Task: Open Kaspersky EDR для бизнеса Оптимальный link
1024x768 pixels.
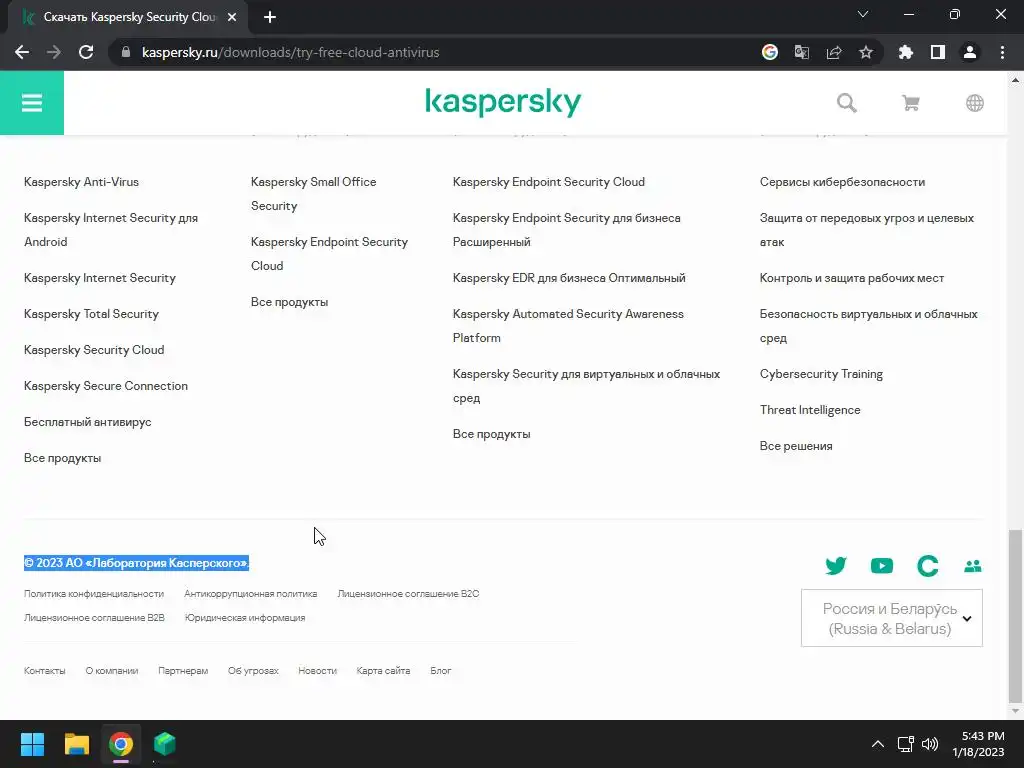Action: point(569,278)
